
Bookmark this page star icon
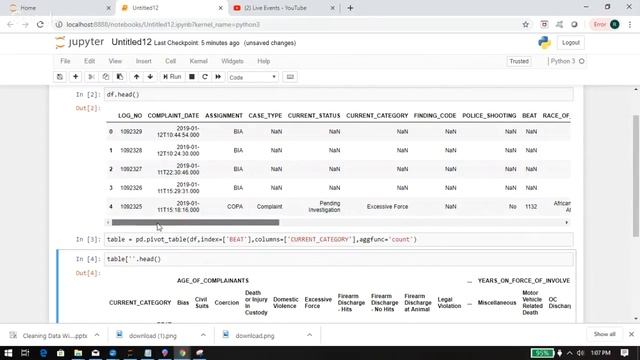(526, 24)
